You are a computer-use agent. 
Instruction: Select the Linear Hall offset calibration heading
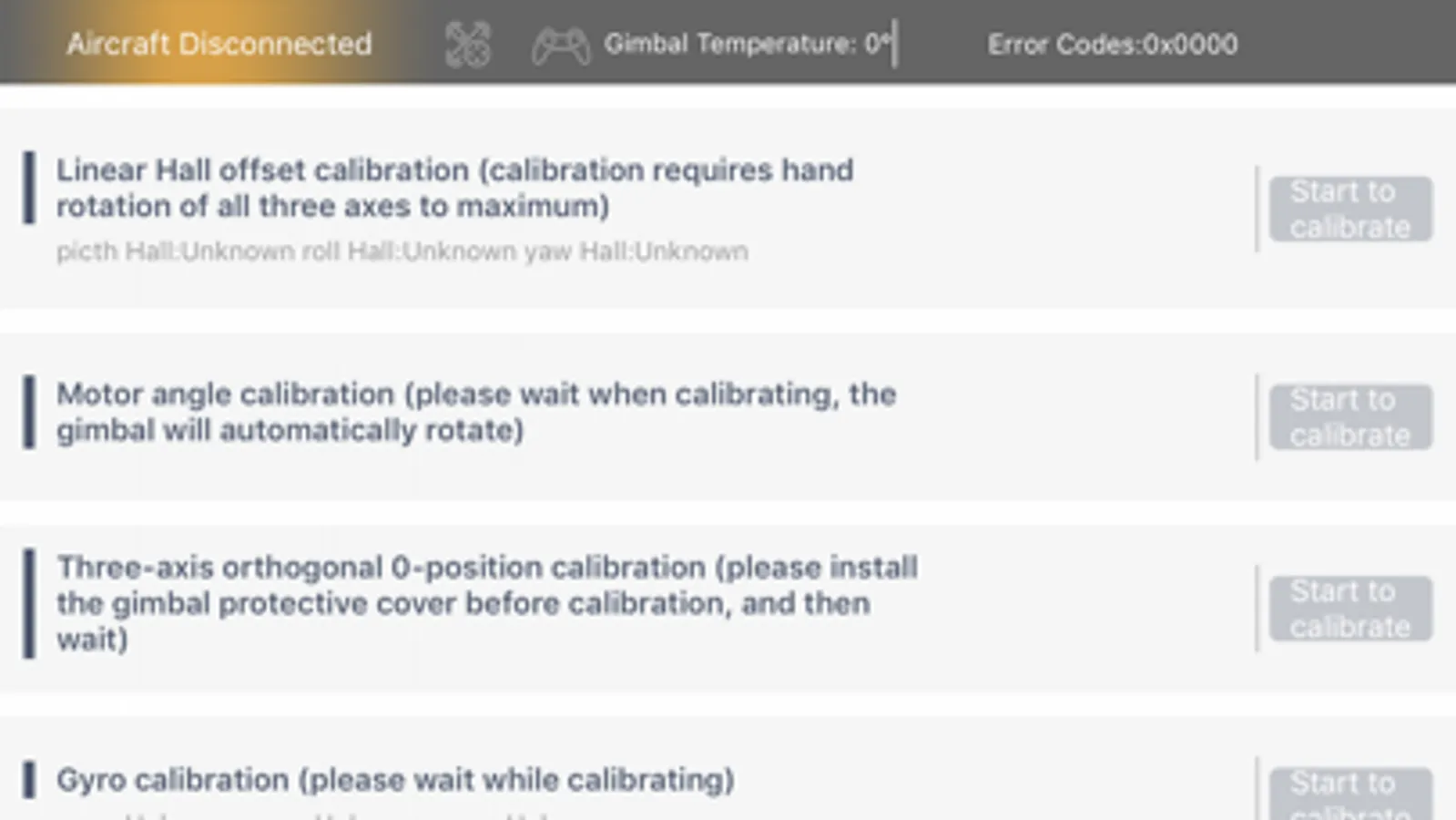click(454, 188)
